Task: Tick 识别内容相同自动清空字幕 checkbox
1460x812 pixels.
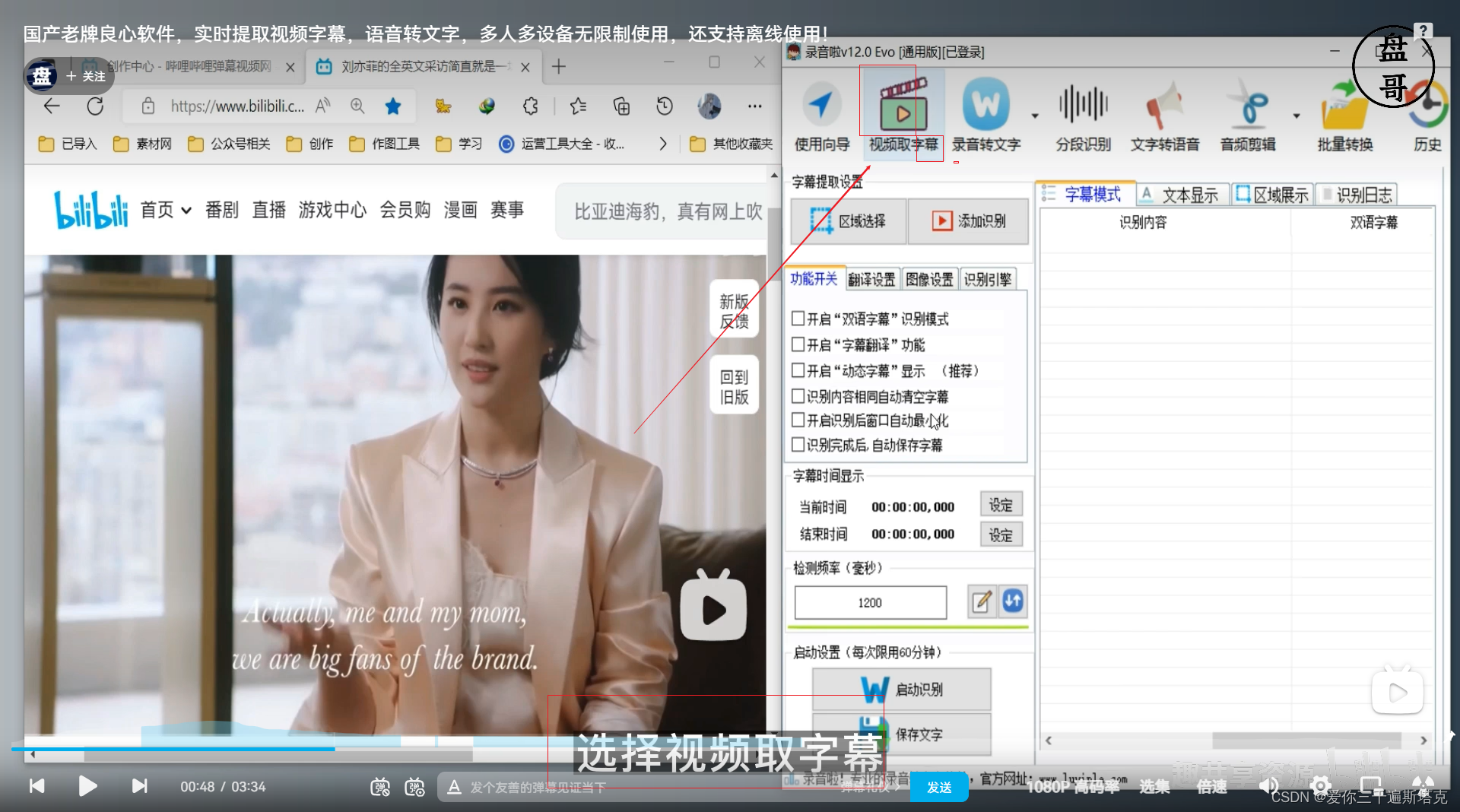Action: coord(798,396)
